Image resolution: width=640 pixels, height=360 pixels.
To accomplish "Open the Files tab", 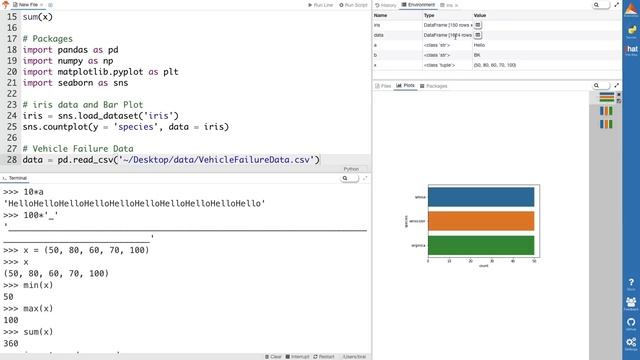I will pyautogui.click(x=383, y=86).
